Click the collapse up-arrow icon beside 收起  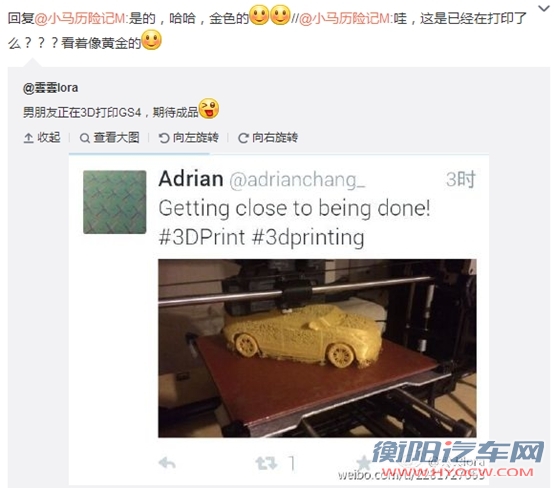[28, 138]
